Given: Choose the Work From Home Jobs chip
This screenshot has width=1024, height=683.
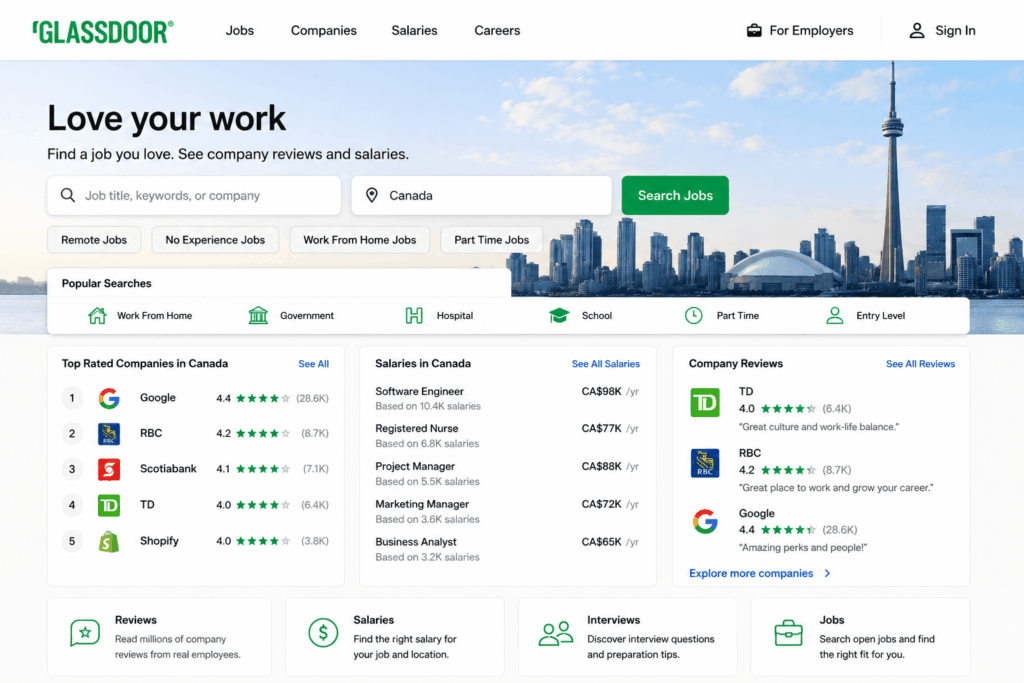Looking at the screenshot, I should pos(359,240).
